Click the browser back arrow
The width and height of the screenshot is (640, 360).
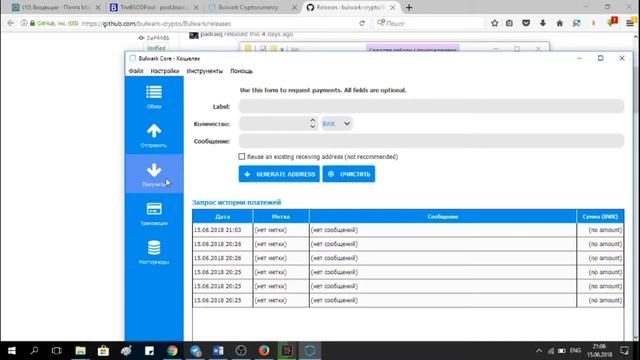[x=11, y=23]
